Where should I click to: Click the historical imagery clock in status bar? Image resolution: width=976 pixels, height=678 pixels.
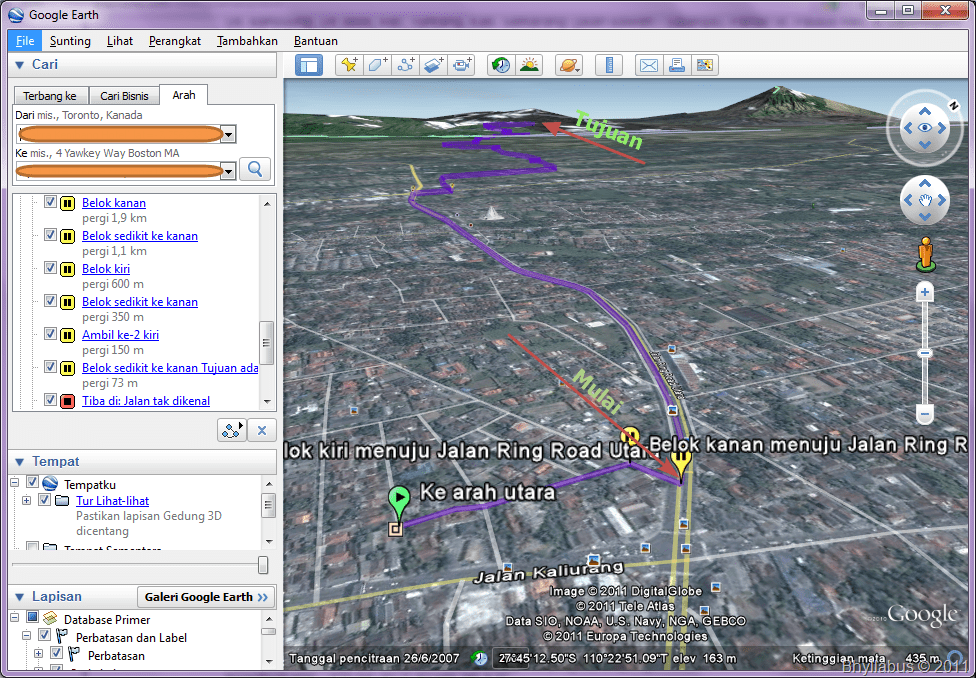pyautogui.click(x=479, y=657)
